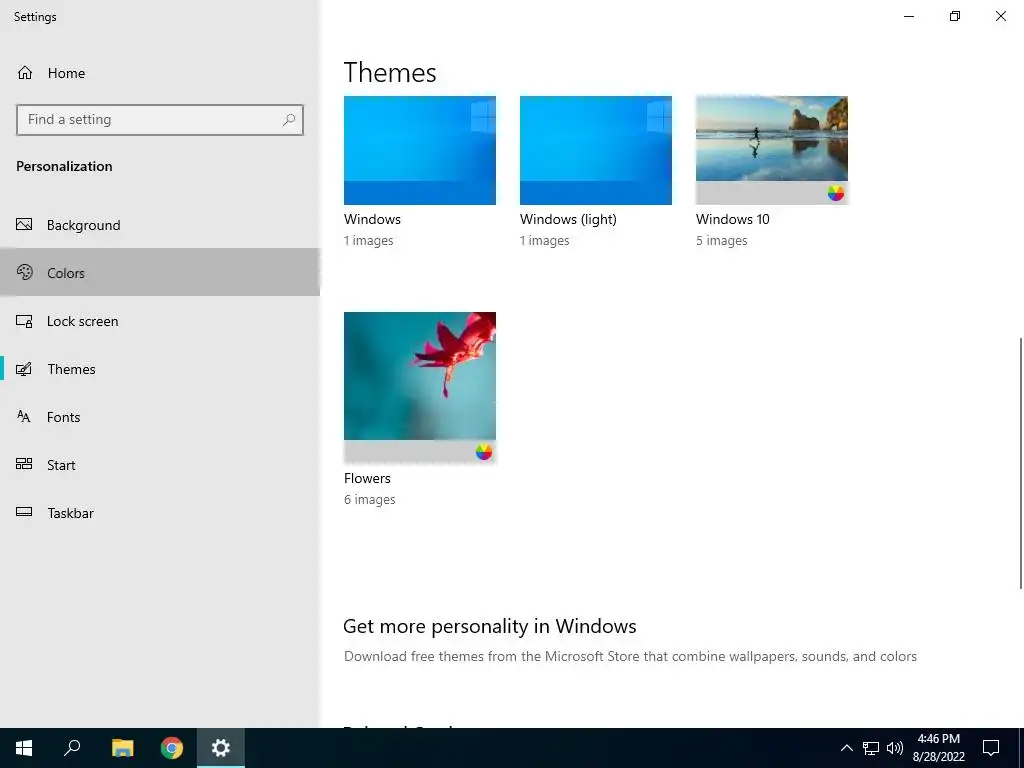Click the Lock screen icon

pyautogui.click(x=24, y=321)
